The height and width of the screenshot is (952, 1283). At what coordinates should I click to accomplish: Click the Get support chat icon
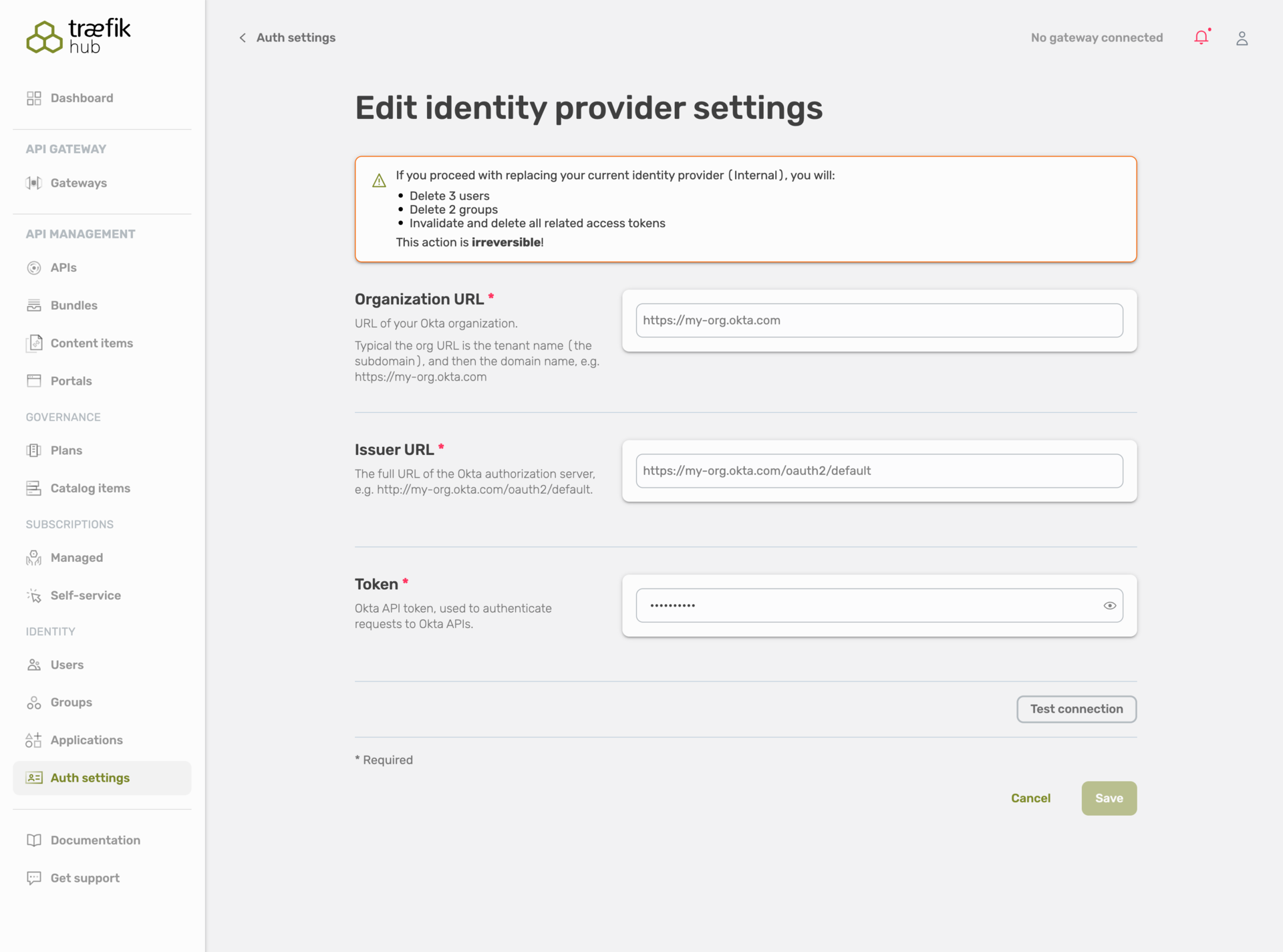34,878
